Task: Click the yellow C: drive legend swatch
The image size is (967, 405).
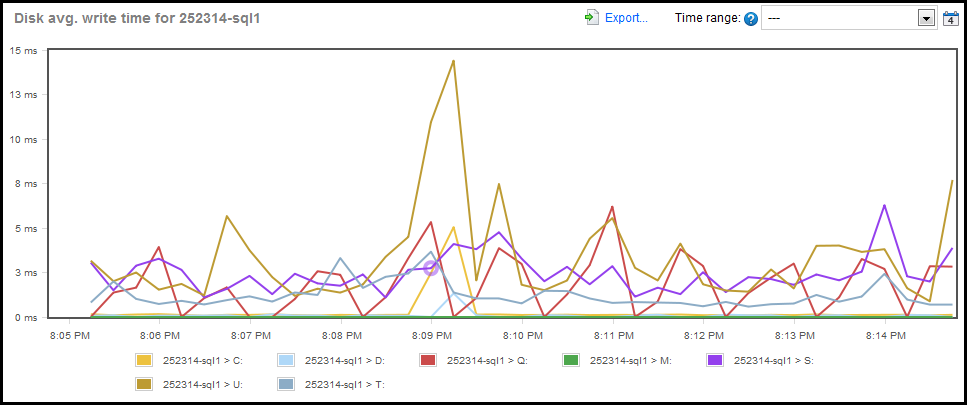Action: click(145, 360)
